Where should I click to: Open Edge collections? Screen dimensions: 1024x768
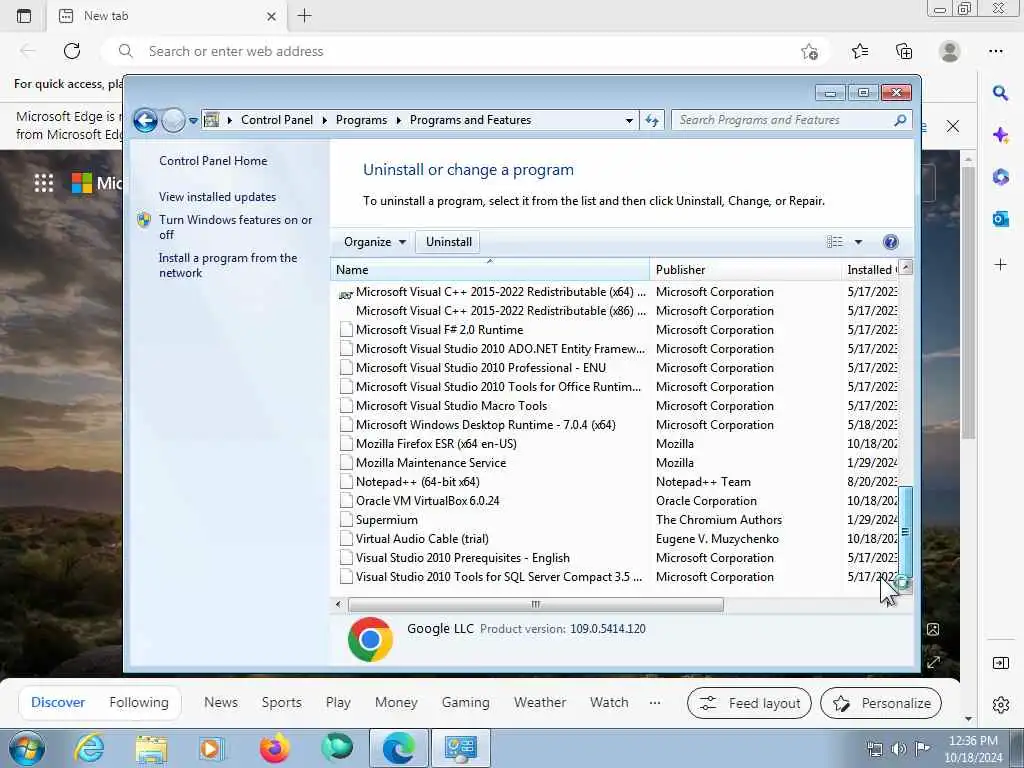(904, 51)
